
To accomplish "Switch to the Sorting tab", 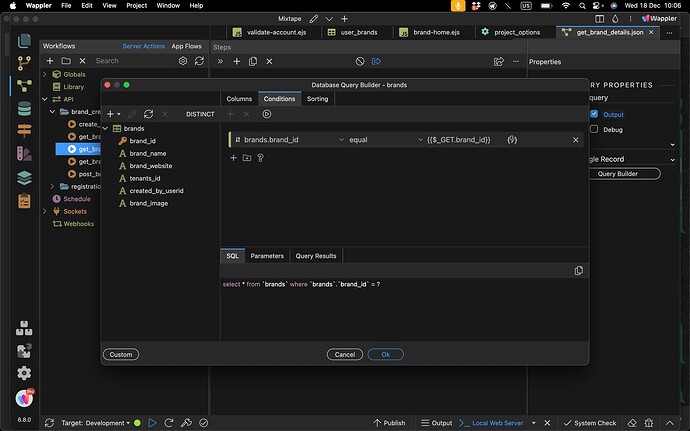I will [317, 99].
